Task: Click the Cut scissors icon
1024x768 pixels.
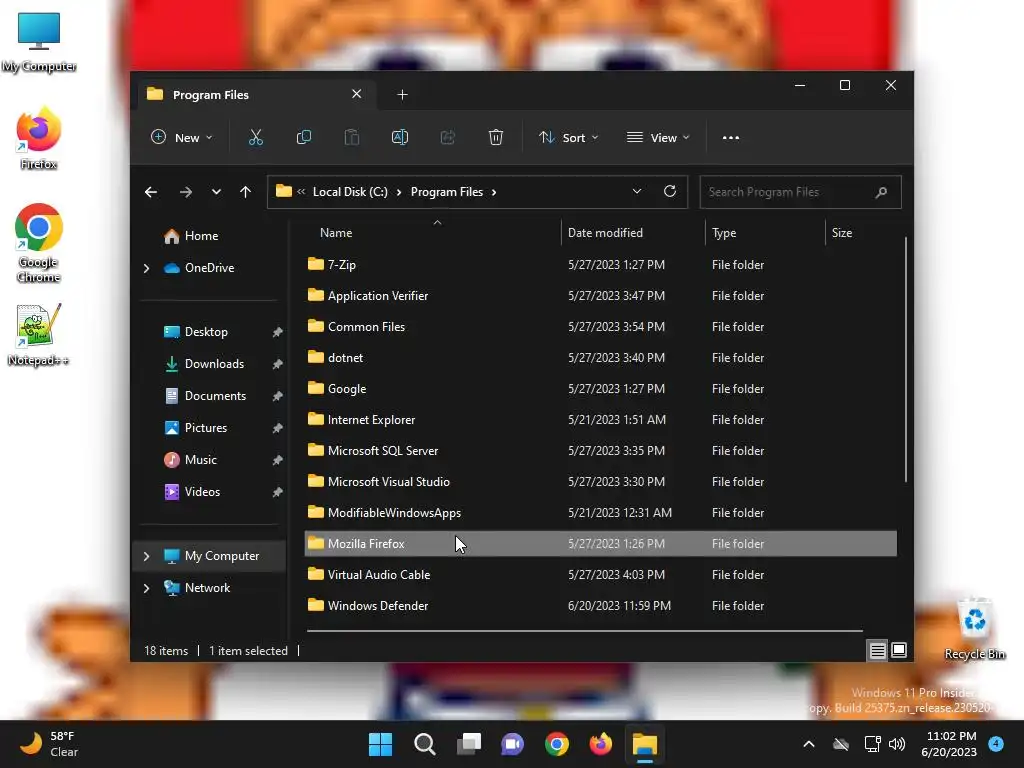Action: (x=255, y=138)
